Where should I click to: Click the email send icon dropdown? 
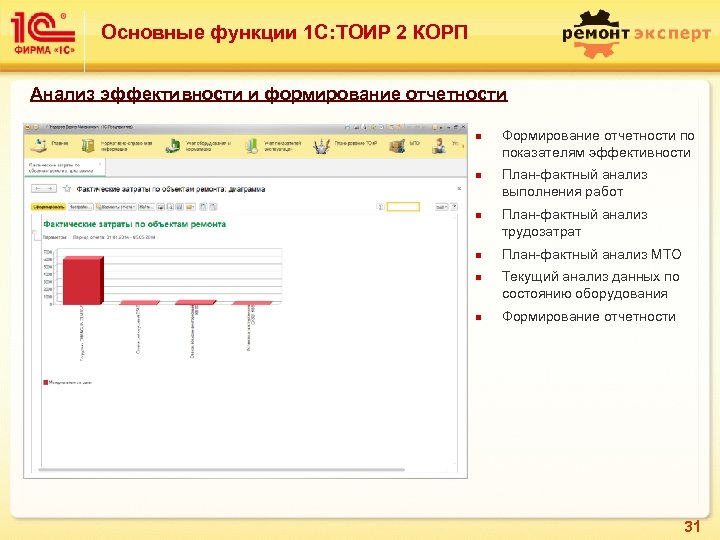(x=191, y=207)
